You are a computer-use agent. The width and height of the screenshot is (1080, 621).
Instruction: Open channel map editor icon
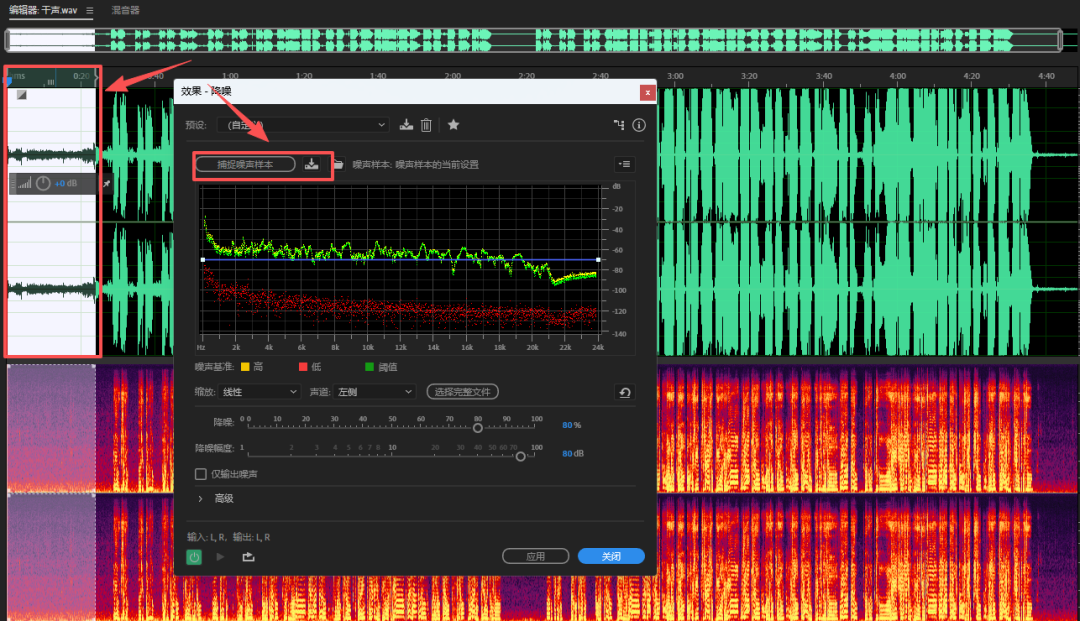[619, 125]
